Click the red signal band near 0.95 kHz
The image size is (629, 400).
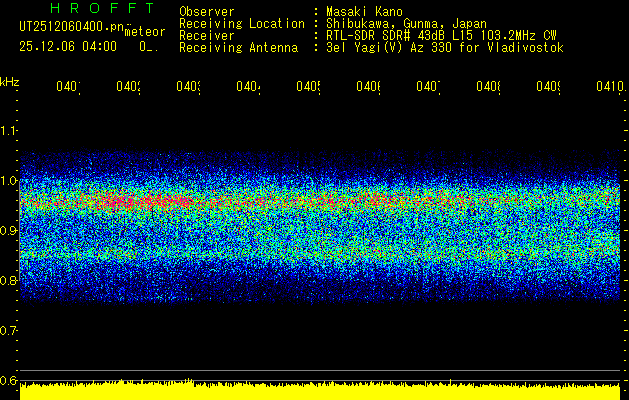point(300,203)
